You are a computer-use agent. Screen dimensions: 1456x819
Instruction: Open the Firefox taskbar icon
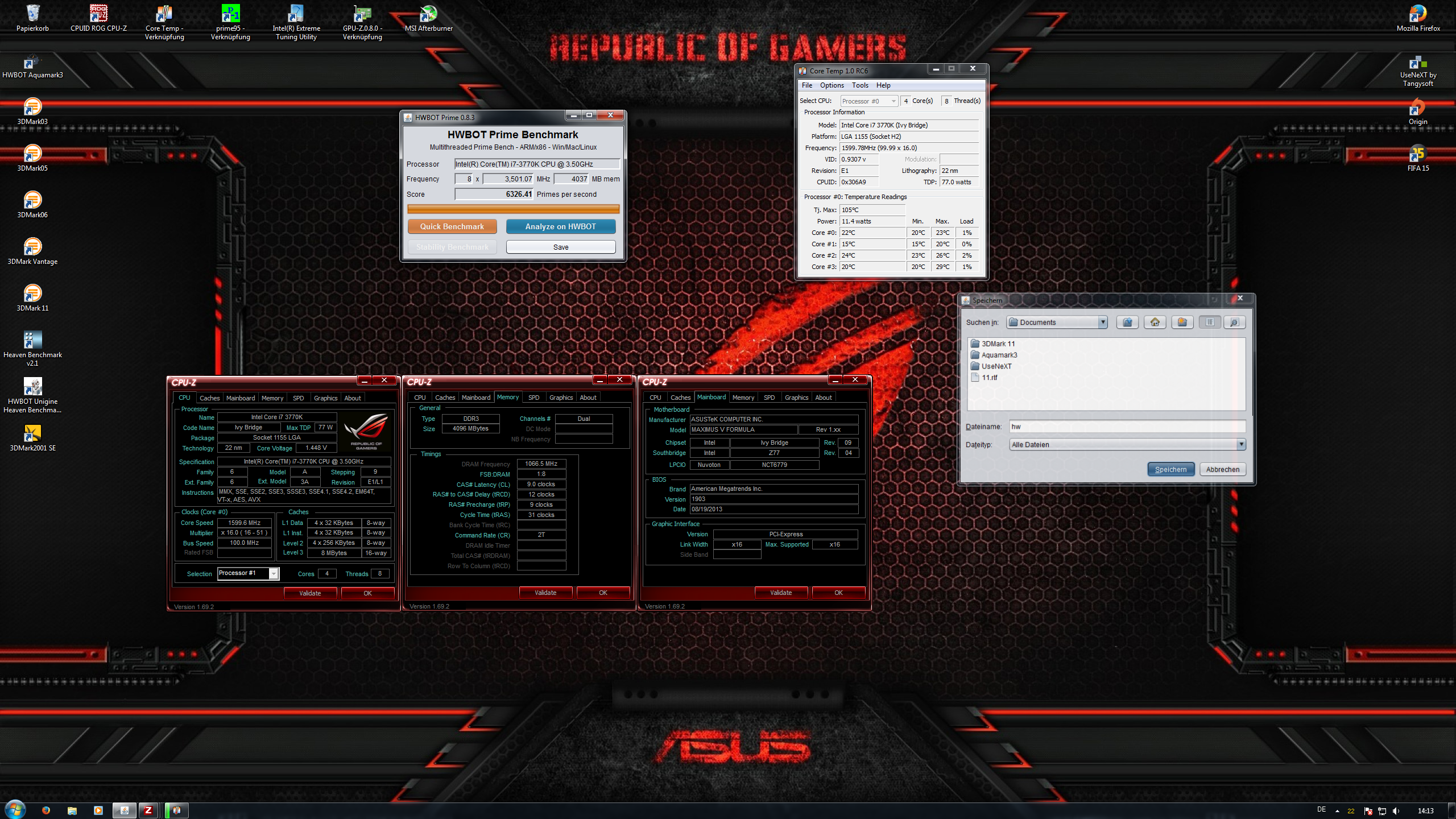(x=45, y=810)
